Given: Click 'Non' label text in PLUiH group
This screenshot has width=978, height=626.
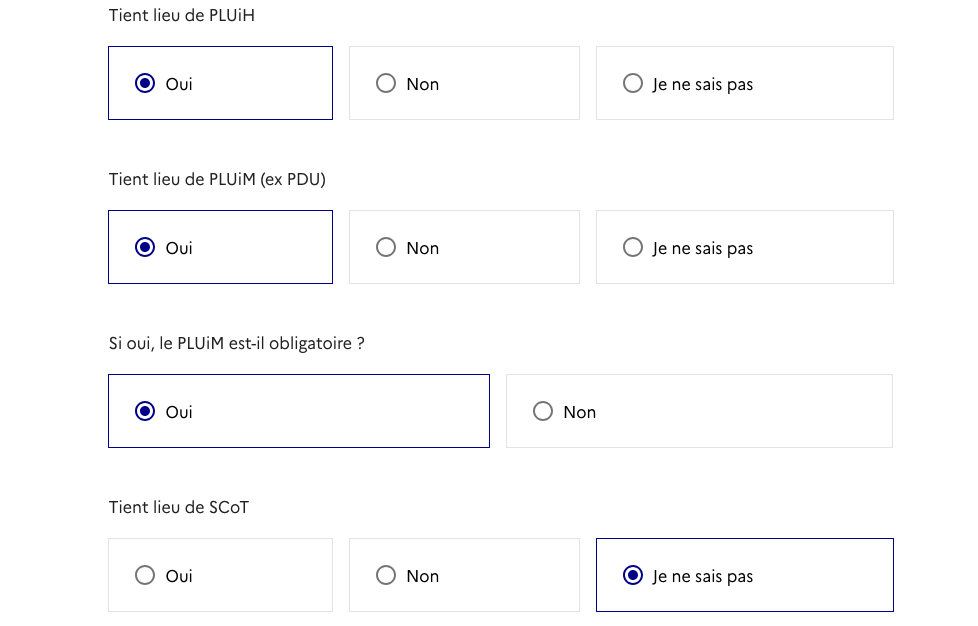Looking at the screenshot, I should [x=423, y=85].
